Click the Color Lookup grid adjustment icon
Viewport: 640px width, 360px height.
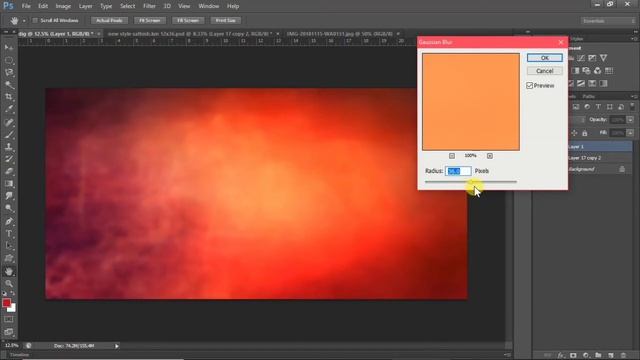pos(609,71)
